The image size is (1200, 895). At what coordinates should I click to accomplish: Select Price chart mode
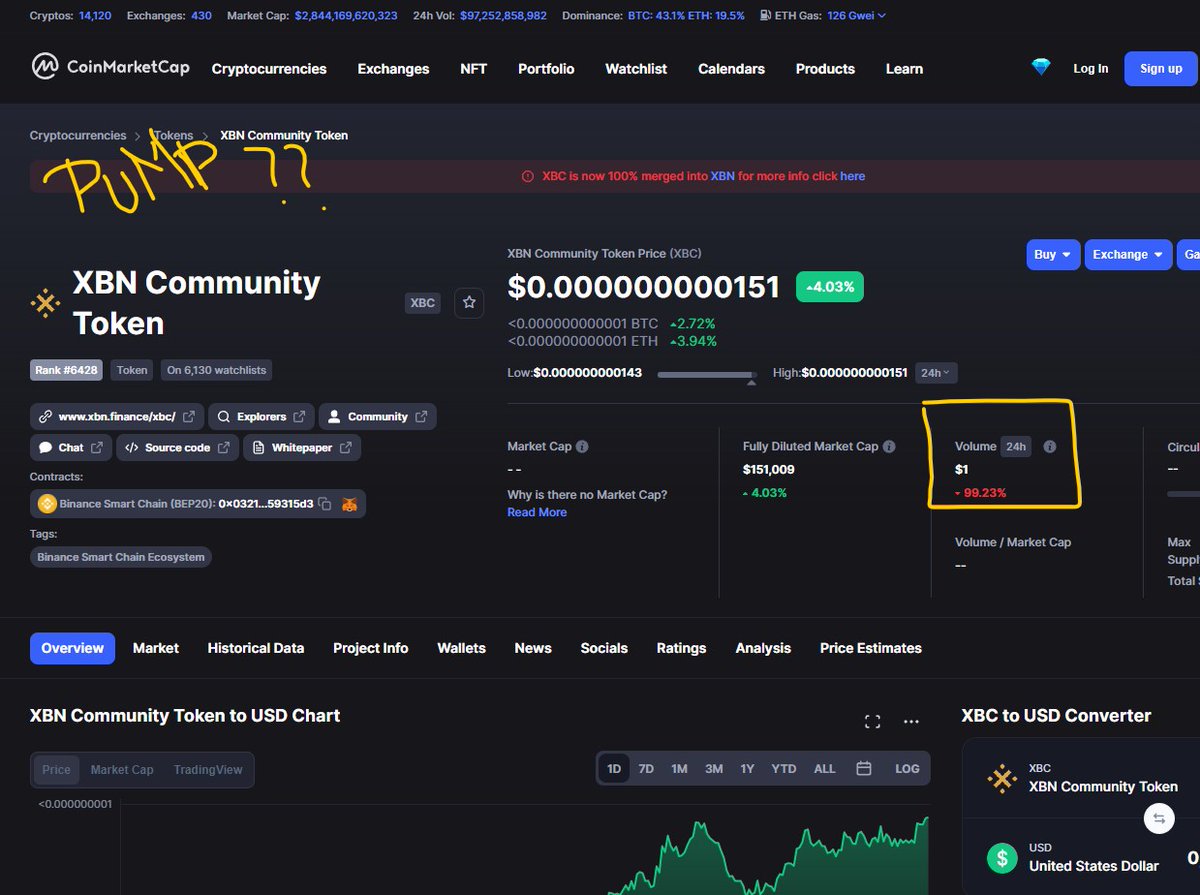pos(56,769)
